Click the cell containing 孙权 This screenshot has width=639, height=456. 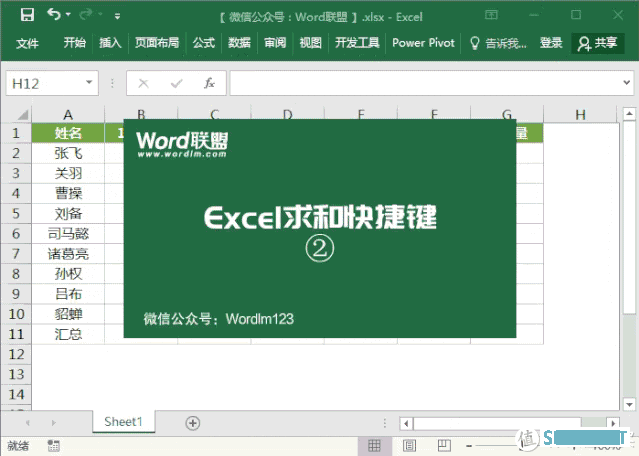(68, 273)
